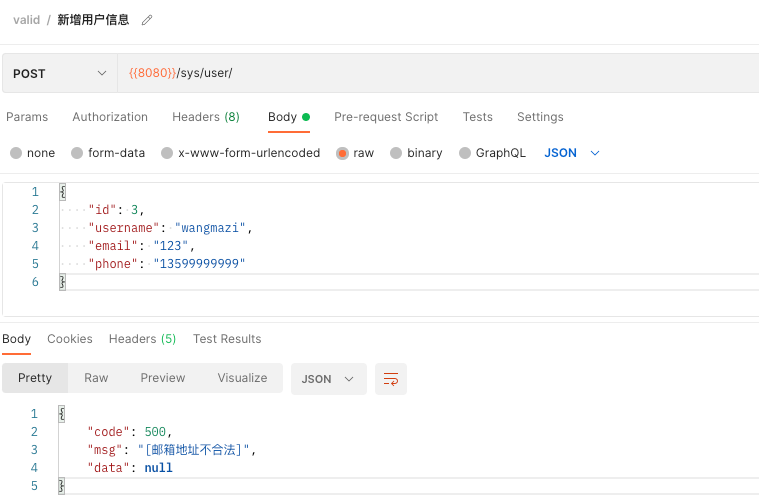Select the GraphQL body option
The height and width of the screenshot is (503, 759).
point(465,153)
